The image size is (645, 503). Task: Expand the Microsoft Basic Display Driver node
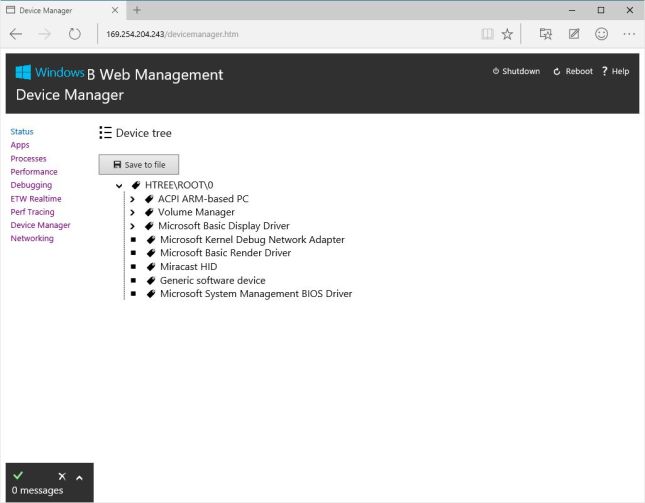[132, 226]
